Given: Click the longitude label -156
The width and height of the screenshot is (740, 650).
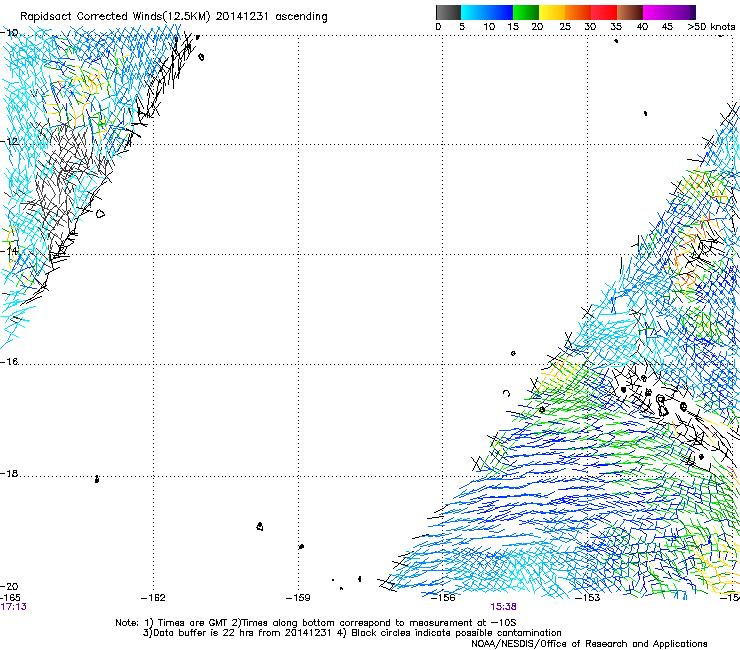Looking at the screenshot, I should point(443,598).
